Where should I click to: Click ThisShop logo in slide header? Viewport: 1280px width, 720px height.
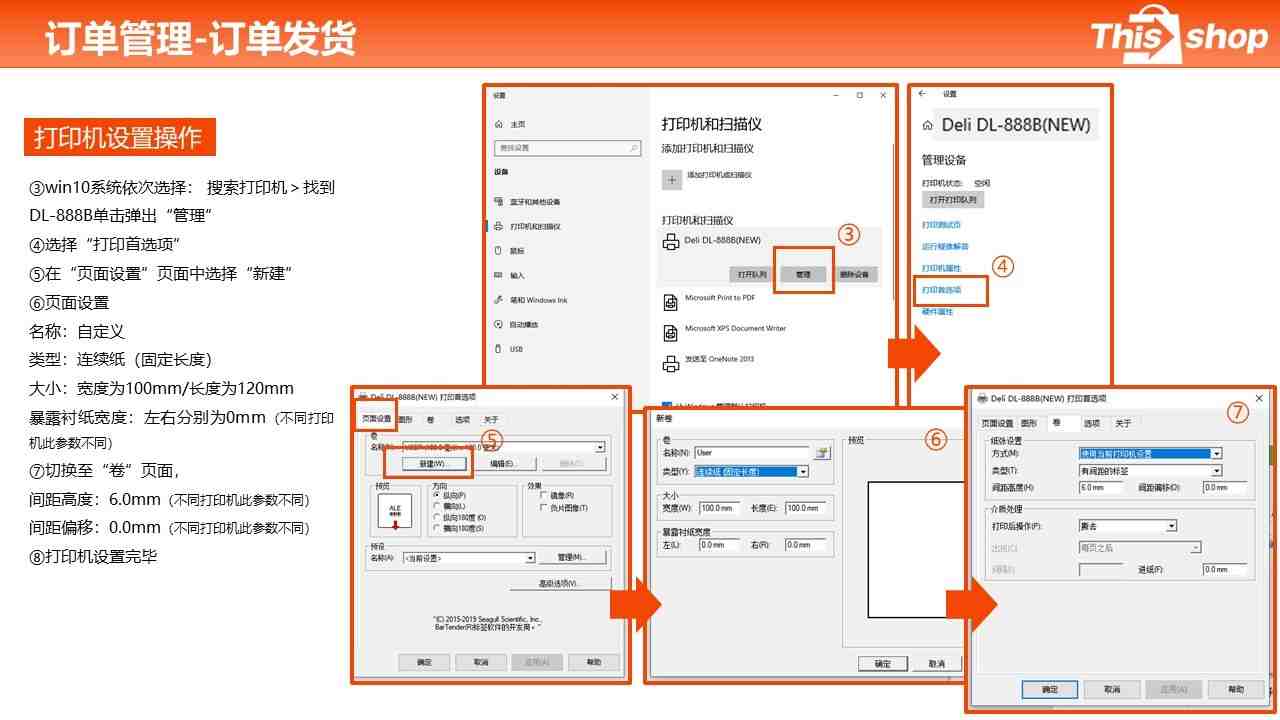click(x=1179, y=37)
